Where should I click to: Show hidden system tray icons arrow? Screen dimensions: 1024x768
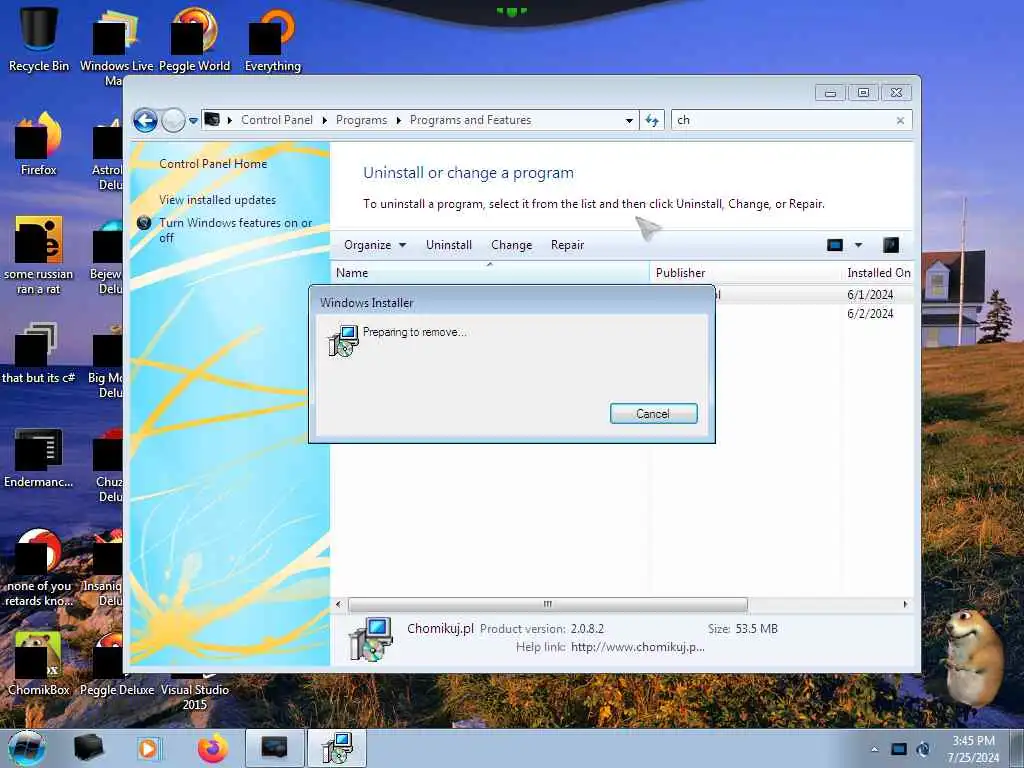(874, 749)
